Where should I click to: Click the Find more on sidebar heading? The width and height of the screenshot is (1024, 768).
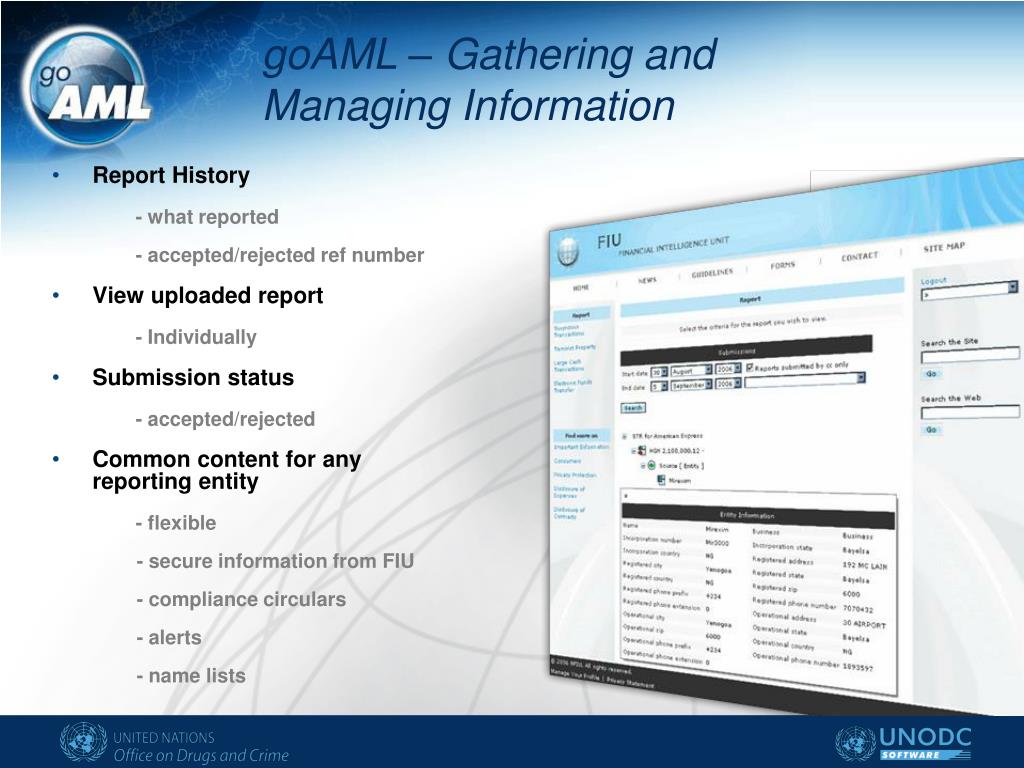(x=581, y=435)
